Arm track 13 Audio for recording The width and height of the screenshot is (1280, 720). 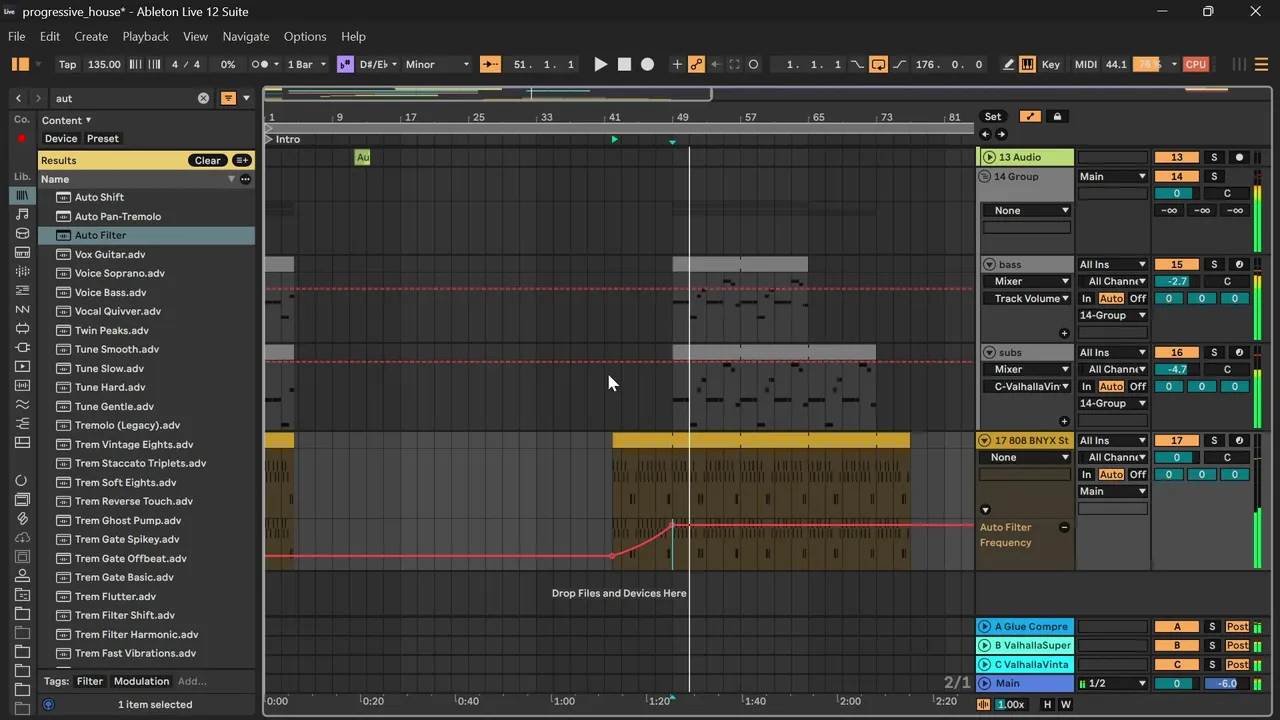1240,157
